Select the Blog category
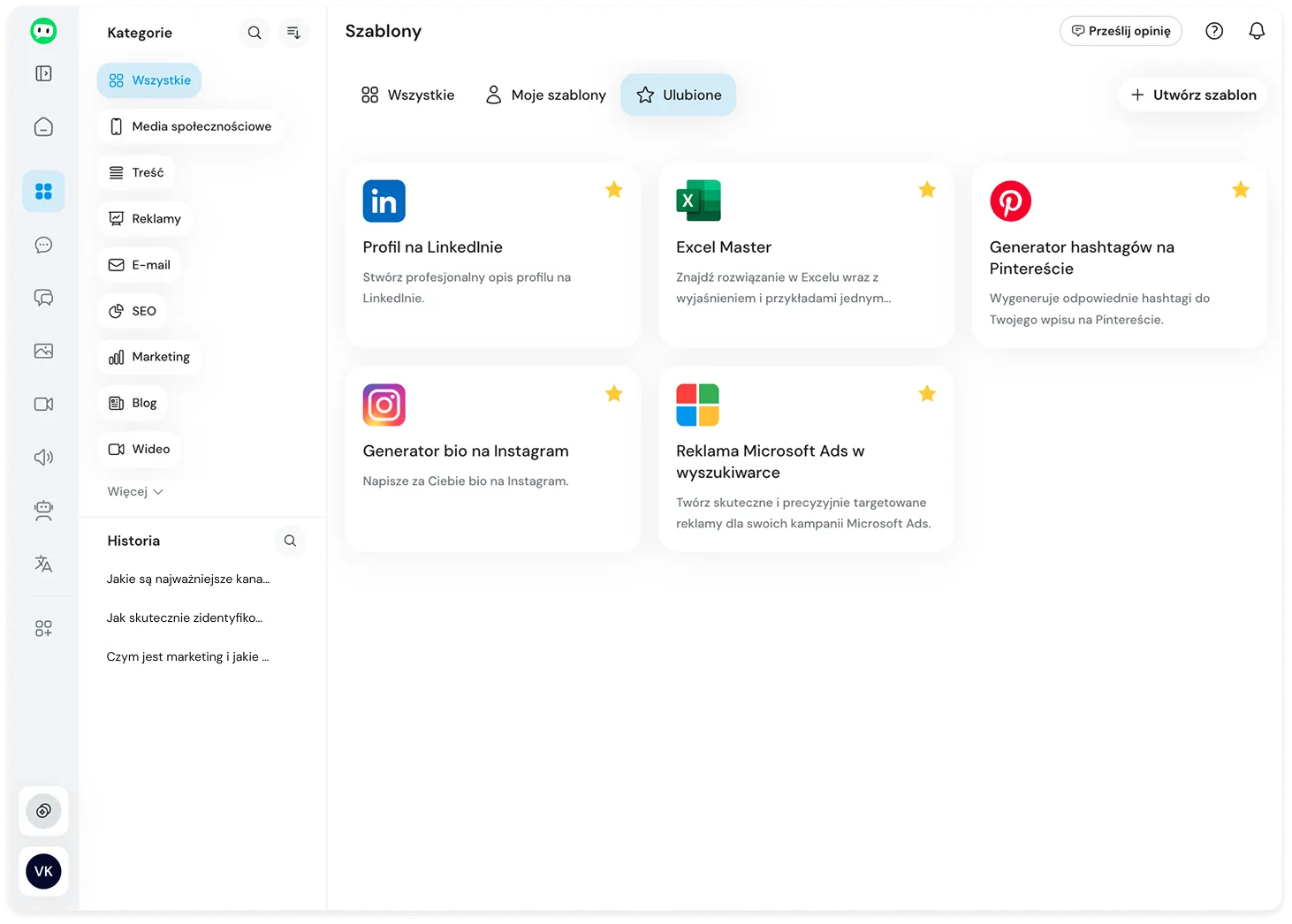Screen dimensions: 1292x924 [133, 403]
